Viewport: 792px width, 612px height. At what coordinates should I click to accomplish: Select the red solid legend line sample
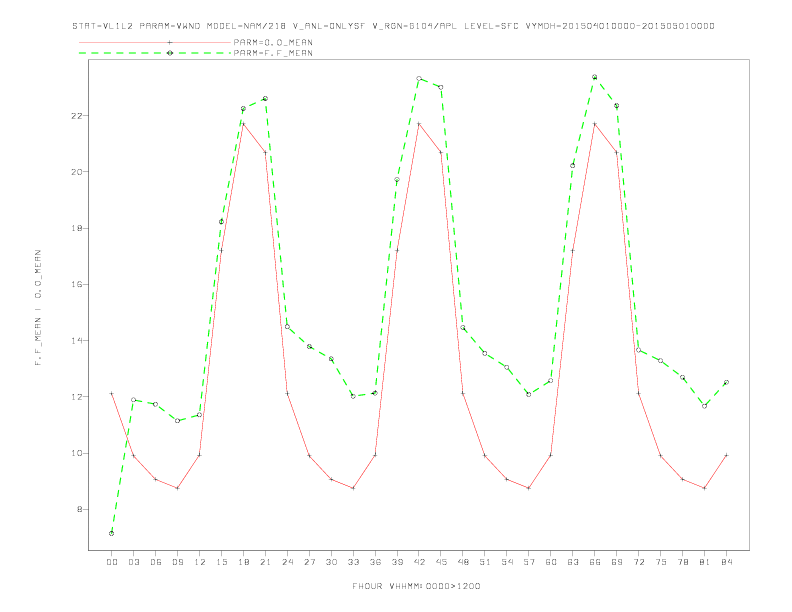pyautogui.click(x=155, y=42)
